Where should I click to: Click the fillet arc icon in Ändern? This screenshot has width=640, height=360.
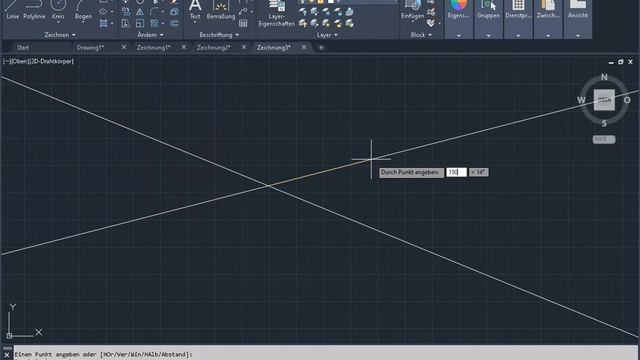(x=154, y=11)
